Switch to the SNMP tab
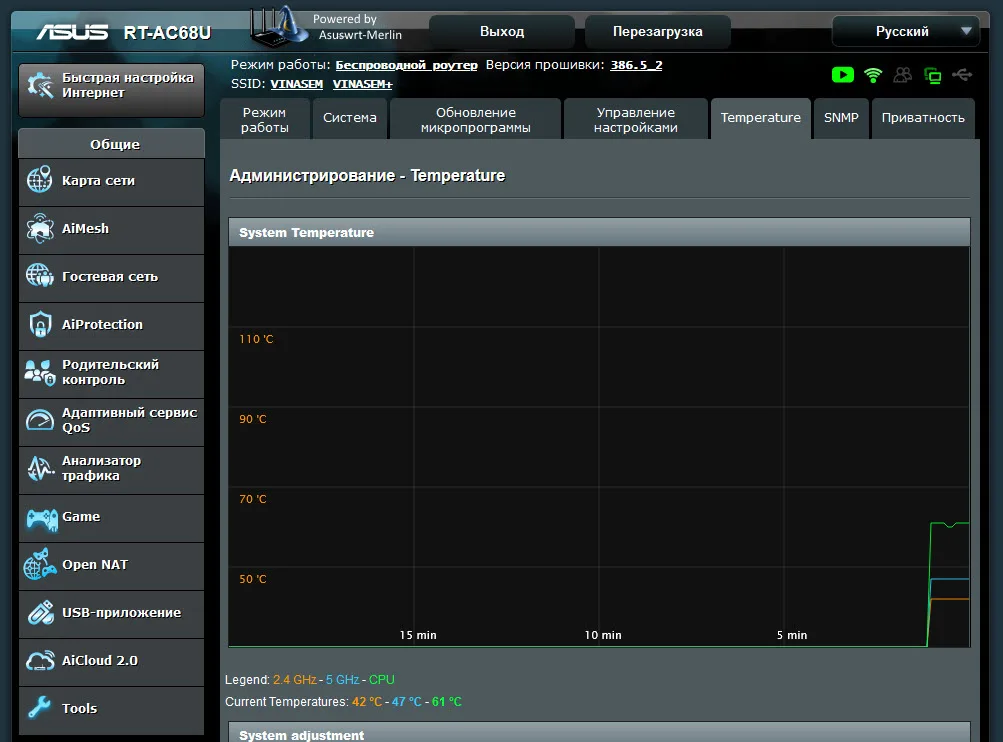Viewport: 1003px width, 742px height. (x=841, y=119)
